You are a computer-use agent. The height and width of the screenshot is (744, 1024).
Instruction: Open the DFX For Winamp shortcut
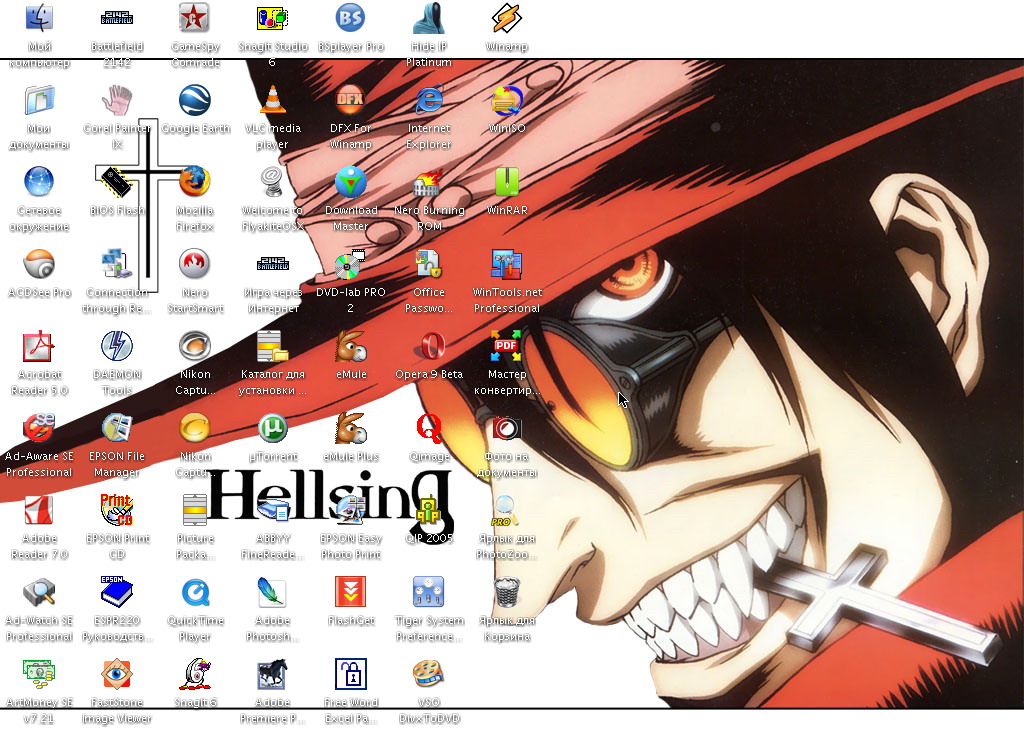(351, 101)
